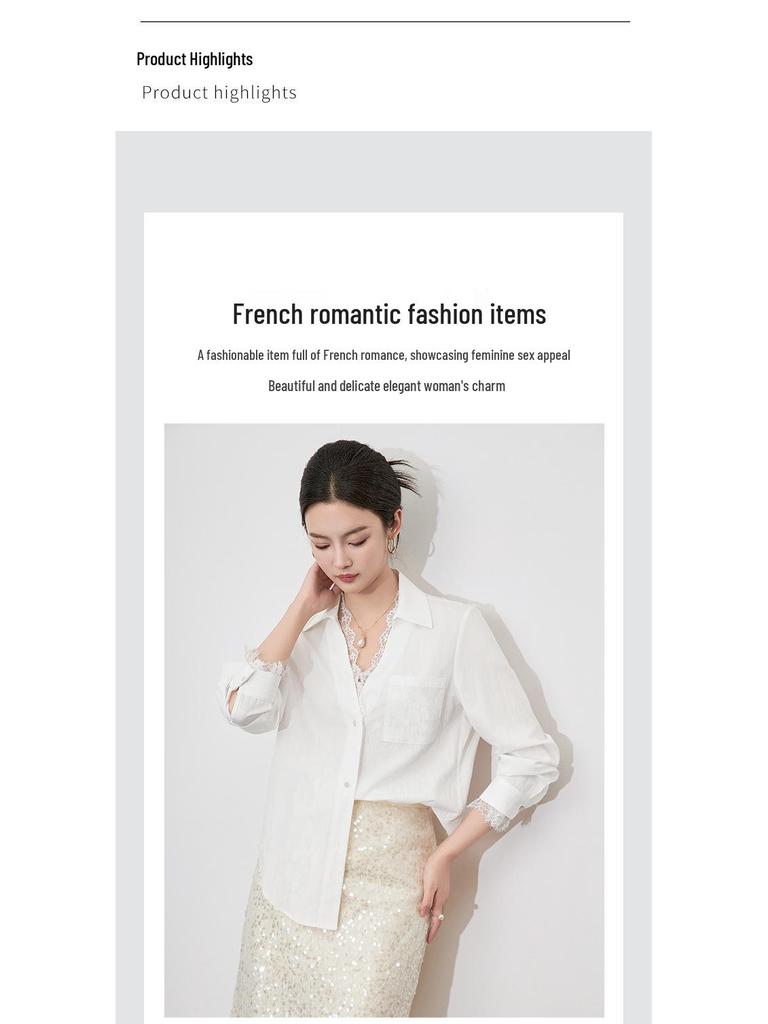Open the model photo in white shirt

(384, 720)
